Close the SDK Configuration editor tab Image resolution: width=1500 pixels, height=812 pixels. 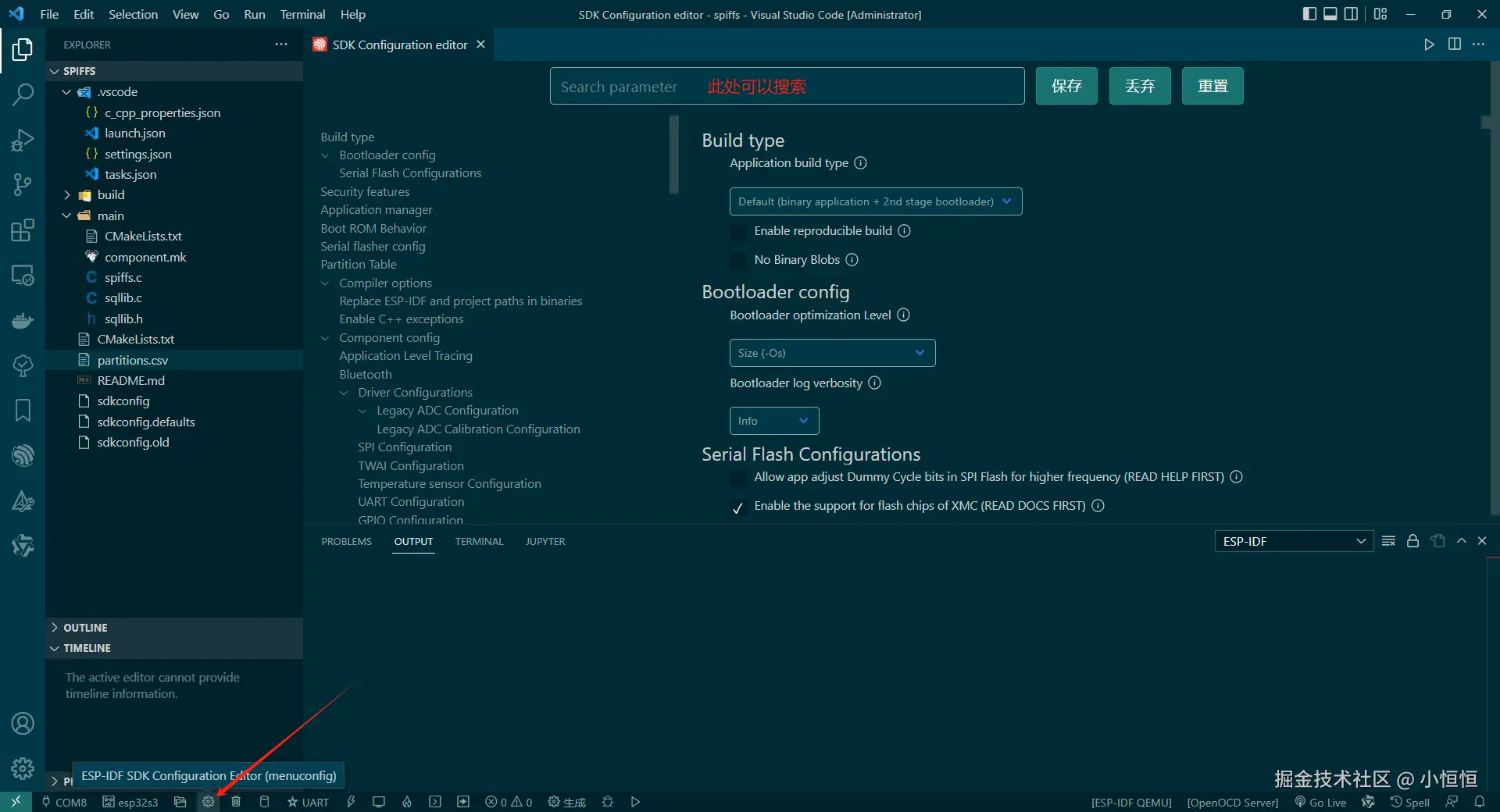click(x=480, y=45)
